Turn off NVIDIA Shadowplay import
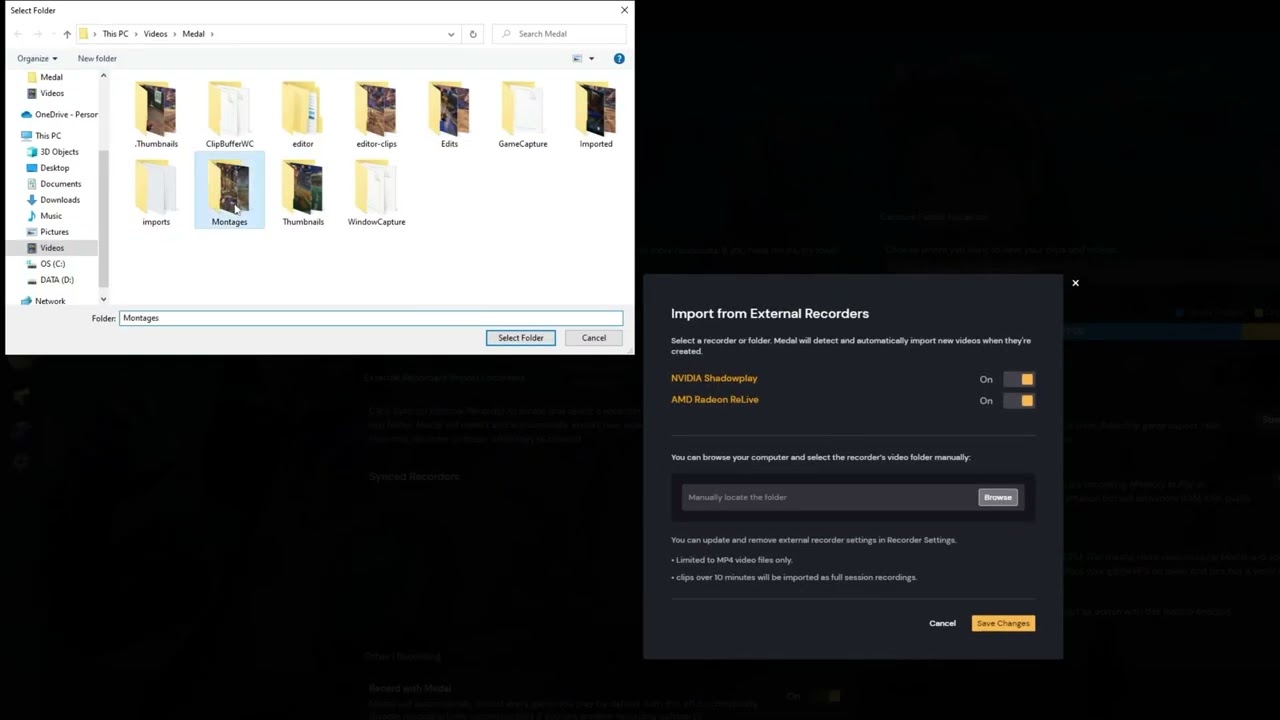This screenshot has height=720, width=1280. click(1019, 379)
